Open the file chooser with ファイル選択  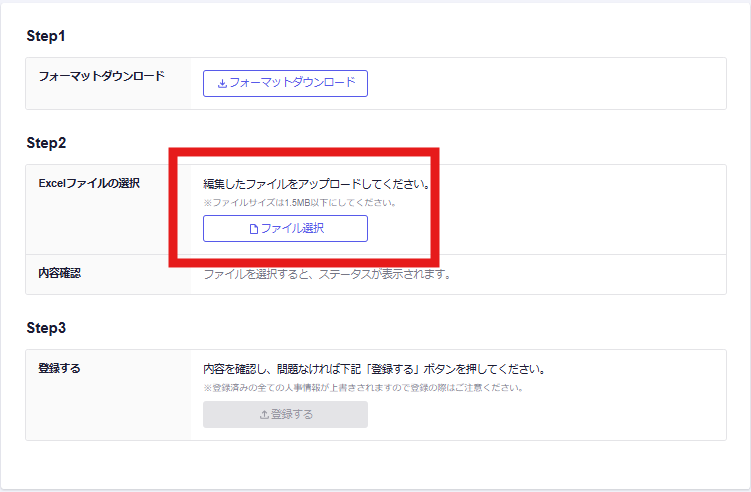(285, 229)
